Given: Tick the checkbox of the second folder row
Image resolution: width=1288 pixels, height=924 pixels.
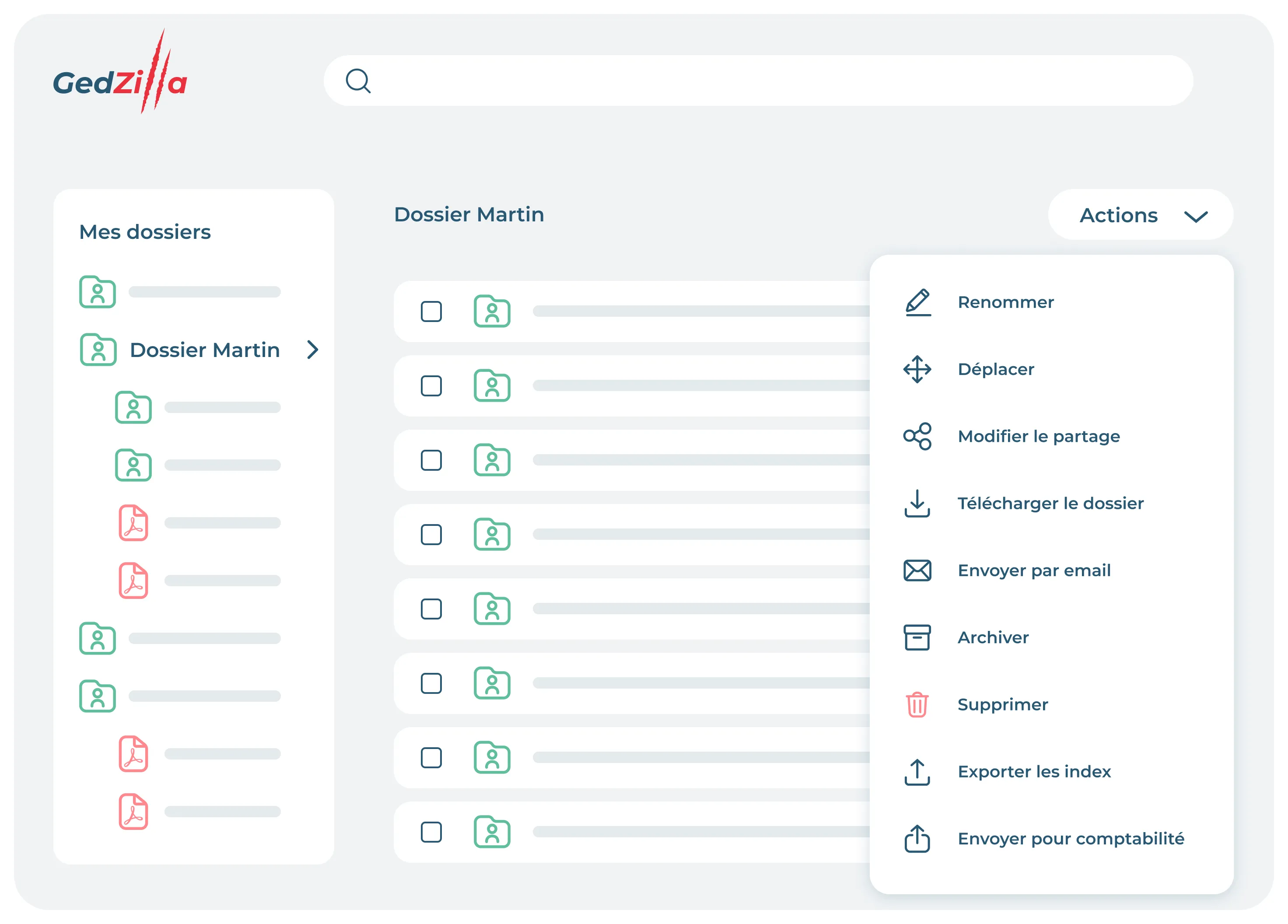Looking at the screenshot, I should coord(431,385).
